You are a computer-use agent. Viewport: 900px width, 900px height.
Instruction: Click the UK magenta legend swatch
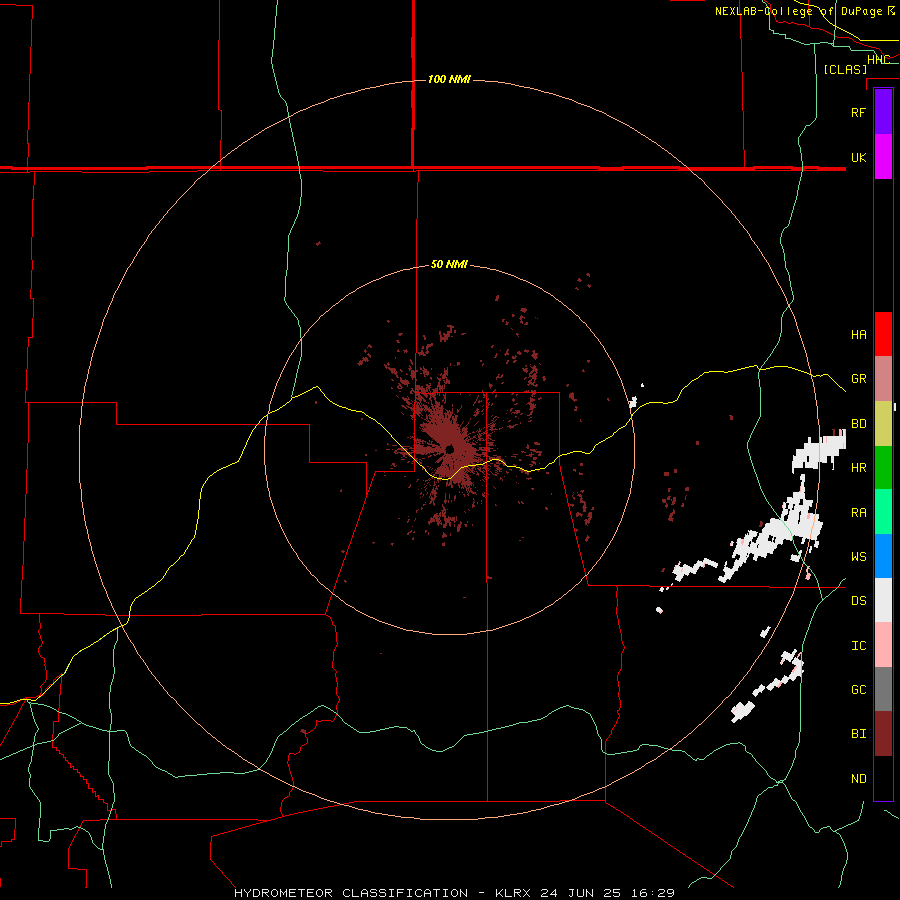click(883, 157)
